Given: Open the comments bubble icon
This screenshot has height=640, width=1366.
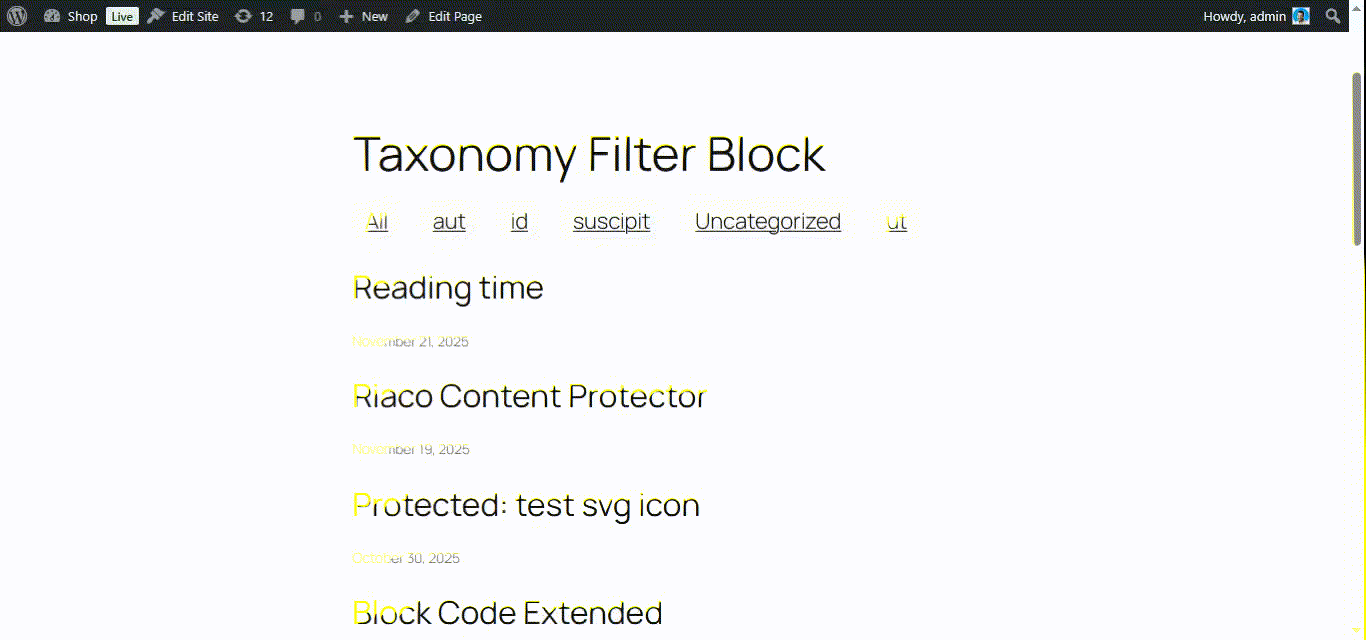Looking at the screenshot, I should coord(298,16).
